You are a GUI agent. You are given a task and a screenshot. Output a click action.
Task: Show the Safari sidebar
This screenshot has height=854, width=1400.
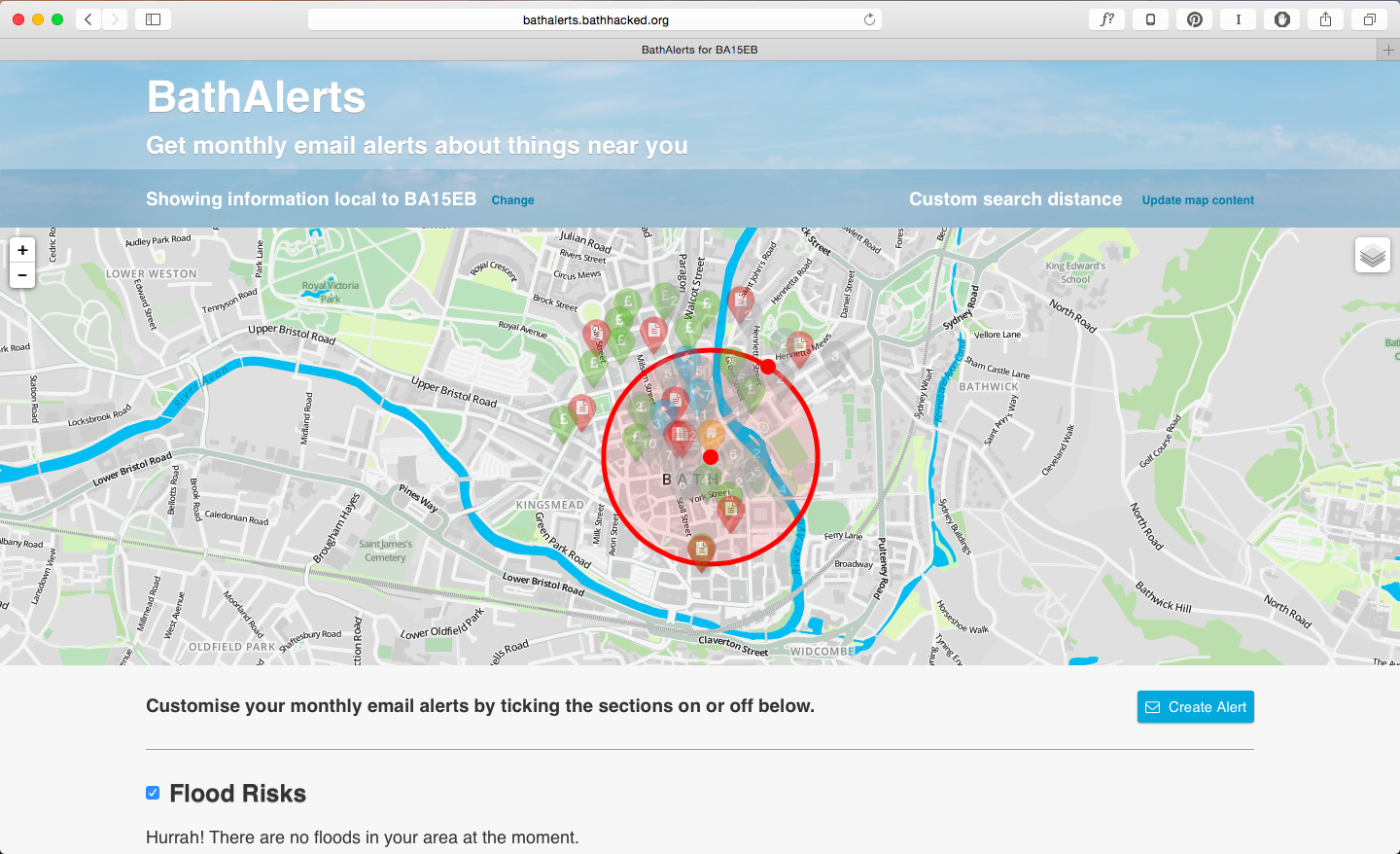(x=153, y=19)
